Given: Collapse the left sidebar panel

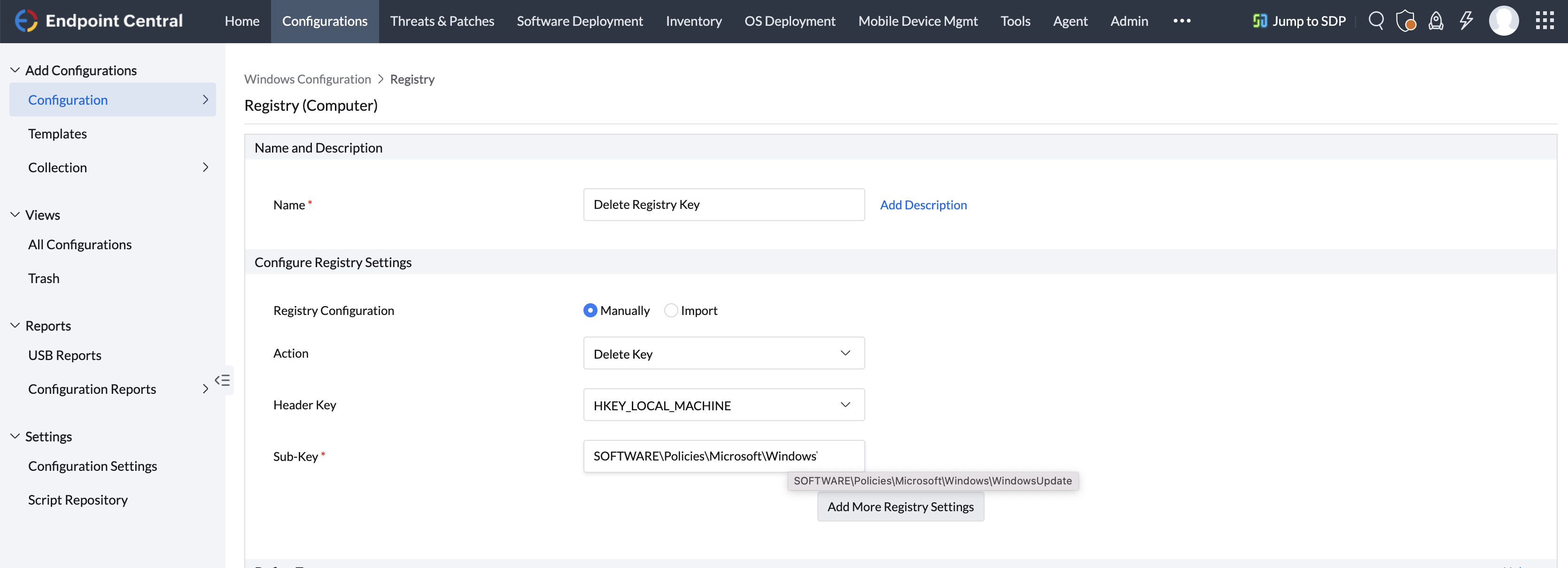Looking at the screenshot, I should point(223,380).
